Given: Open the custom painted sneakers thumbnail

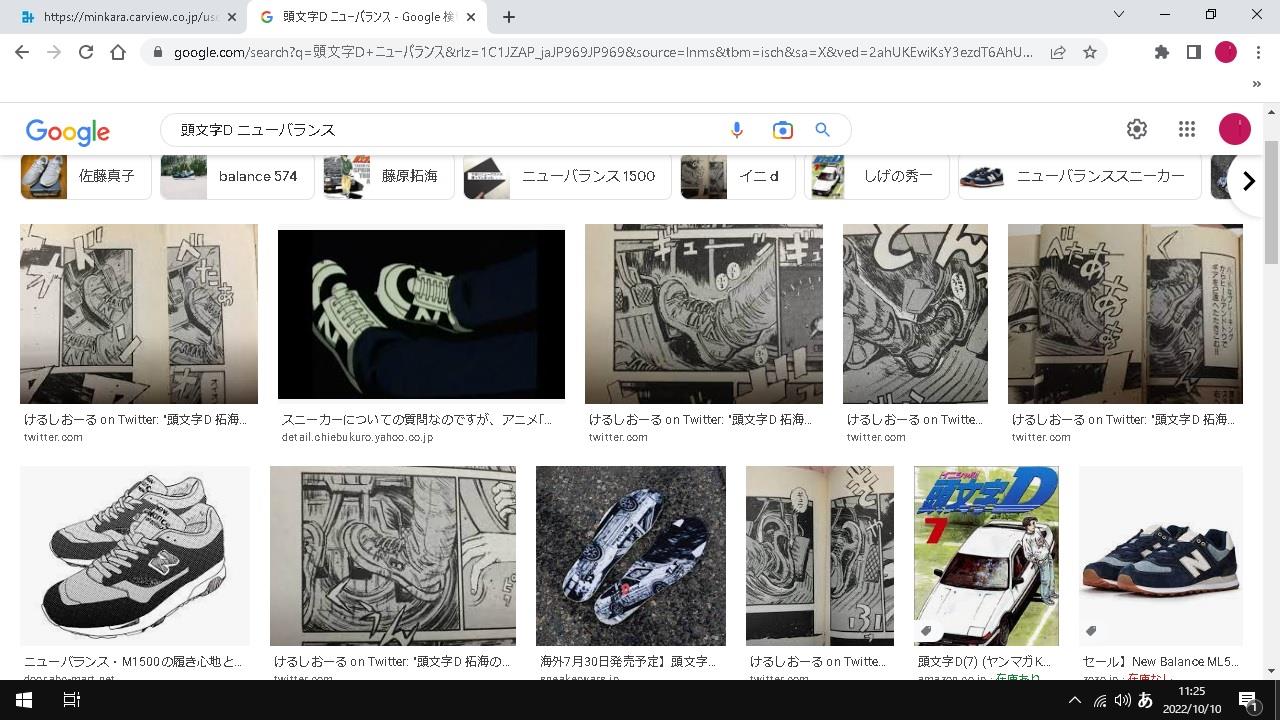Looking at the screenshot, I should tap(631, 556).
